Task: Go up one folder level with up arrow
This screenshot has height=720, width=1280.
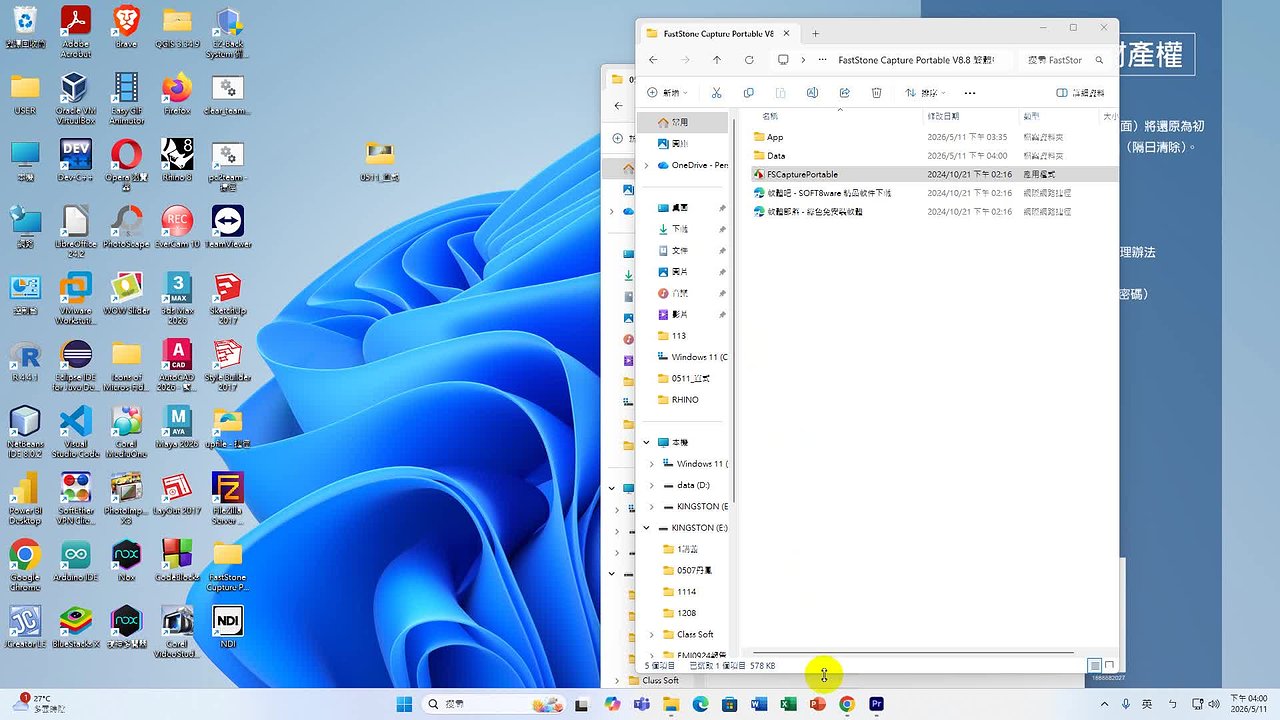Action: 717,60
